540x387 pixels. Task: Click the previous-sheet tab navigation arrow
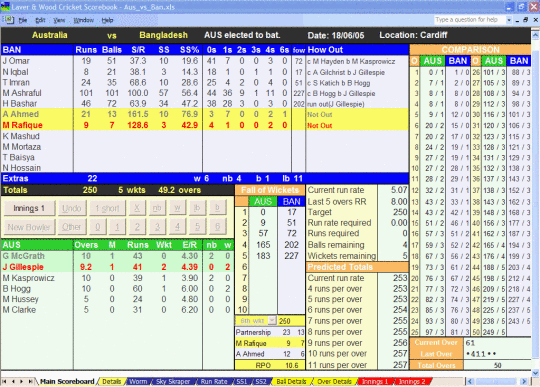point(13,381)
